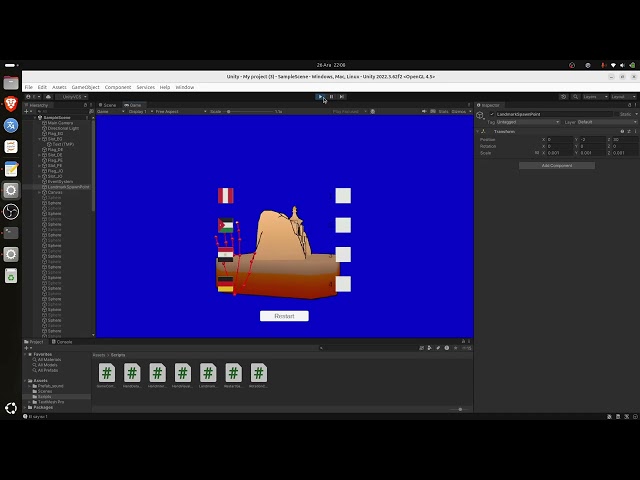Open the Assets menu
The height and width of the screenshot is (480, 640).
tap(59, 87)
